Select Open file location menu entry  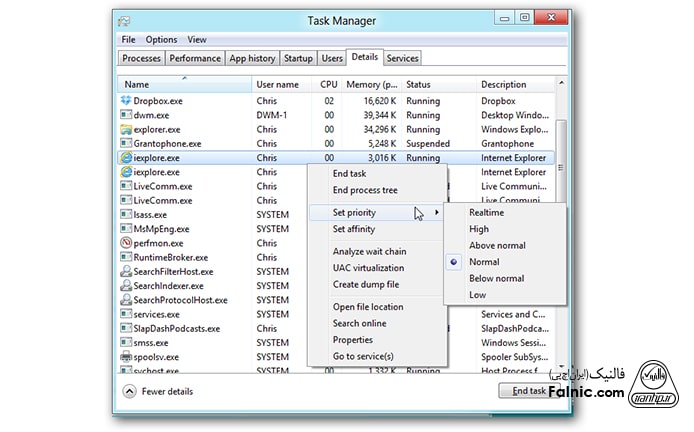(x=368, y=307)
